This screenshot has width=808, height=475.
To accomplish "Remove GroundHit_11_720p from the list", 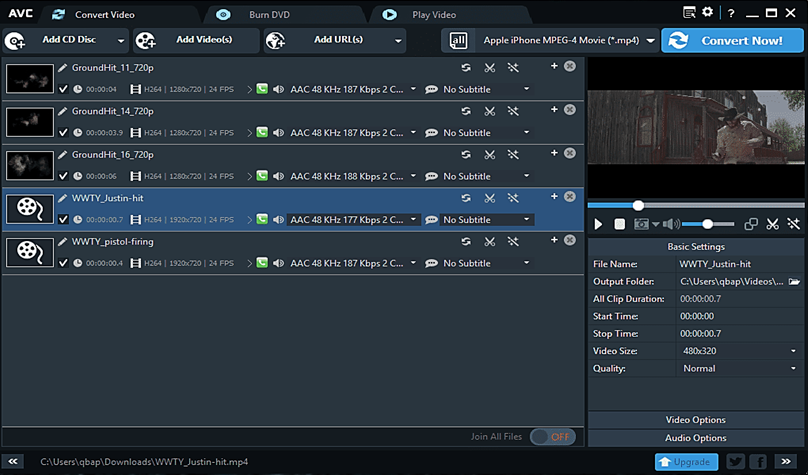I will tap(569, 66).
